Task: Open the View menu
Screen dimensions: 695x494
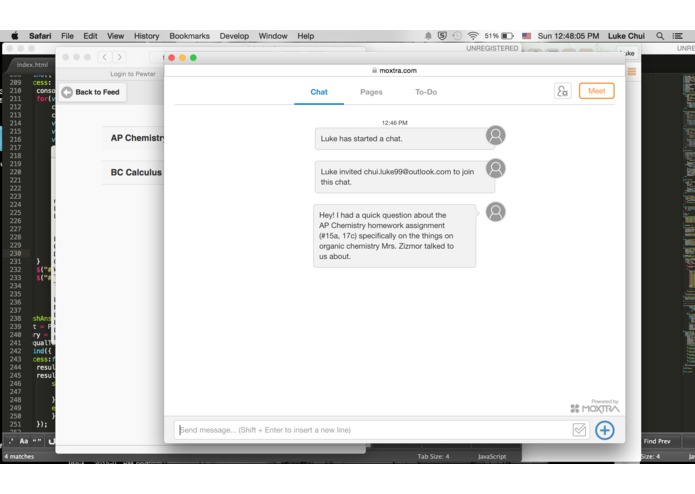Action: click(115, 36)
